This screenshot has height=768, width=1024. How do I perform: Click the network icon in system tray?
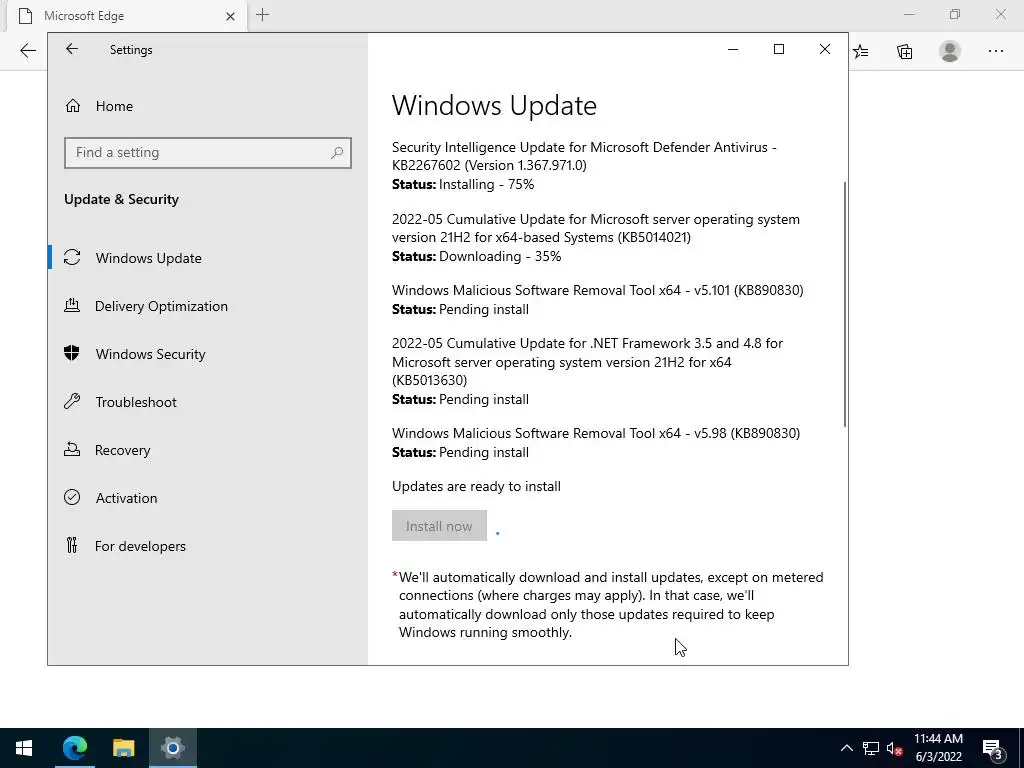[x=871, y=748]
